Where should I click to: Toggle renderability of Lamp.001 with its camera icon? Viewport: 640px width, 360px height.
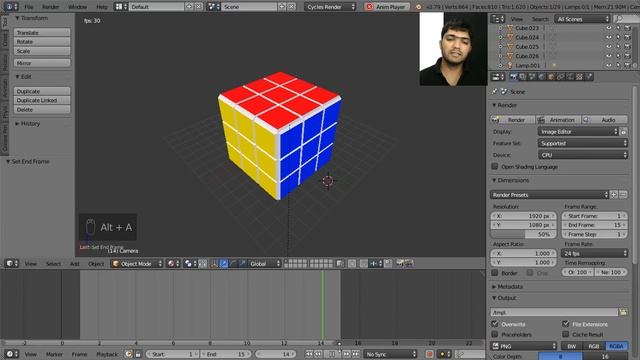tap(628, 65)
